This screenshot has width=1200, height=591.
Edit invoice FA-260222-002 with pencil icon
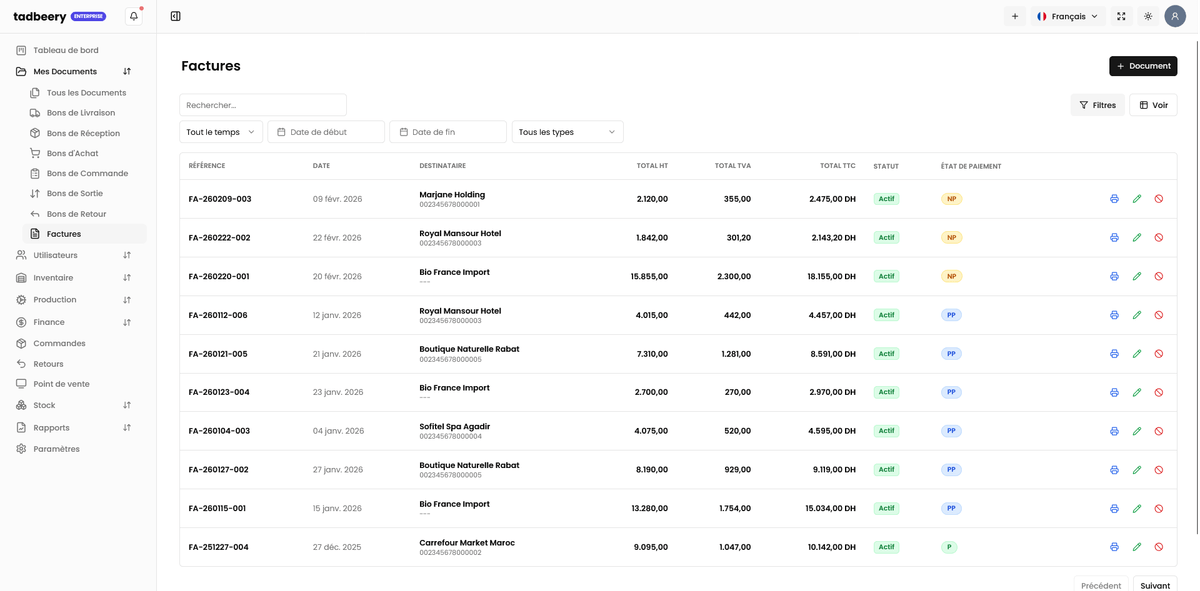coord(1137,238)
